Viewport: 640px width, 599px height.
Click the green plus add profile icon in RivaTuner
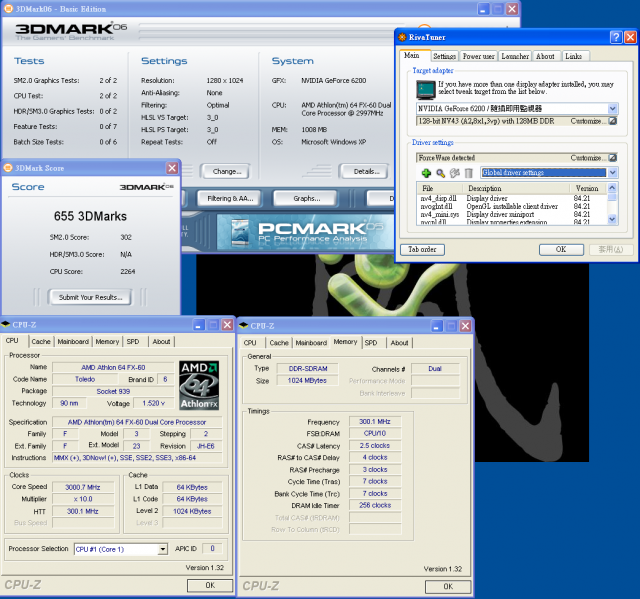pyautogui.click(x=426, y=173)
